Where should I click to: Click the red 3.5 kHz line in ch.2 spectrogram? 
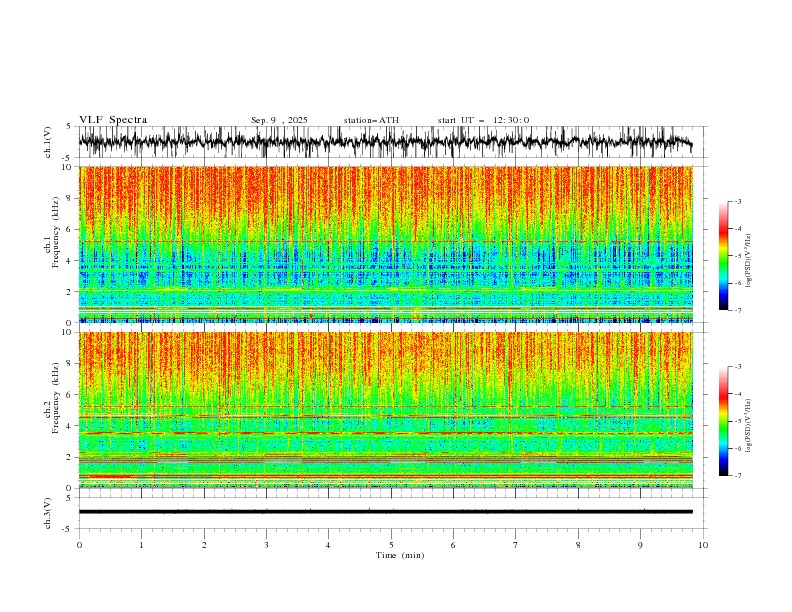pyautogui.click(x=386, y=433)
